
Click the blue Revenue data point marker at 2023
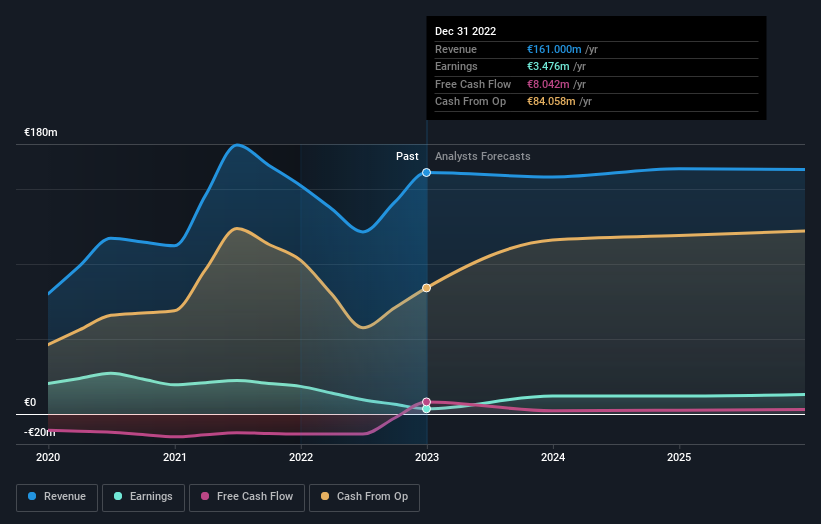427,172
